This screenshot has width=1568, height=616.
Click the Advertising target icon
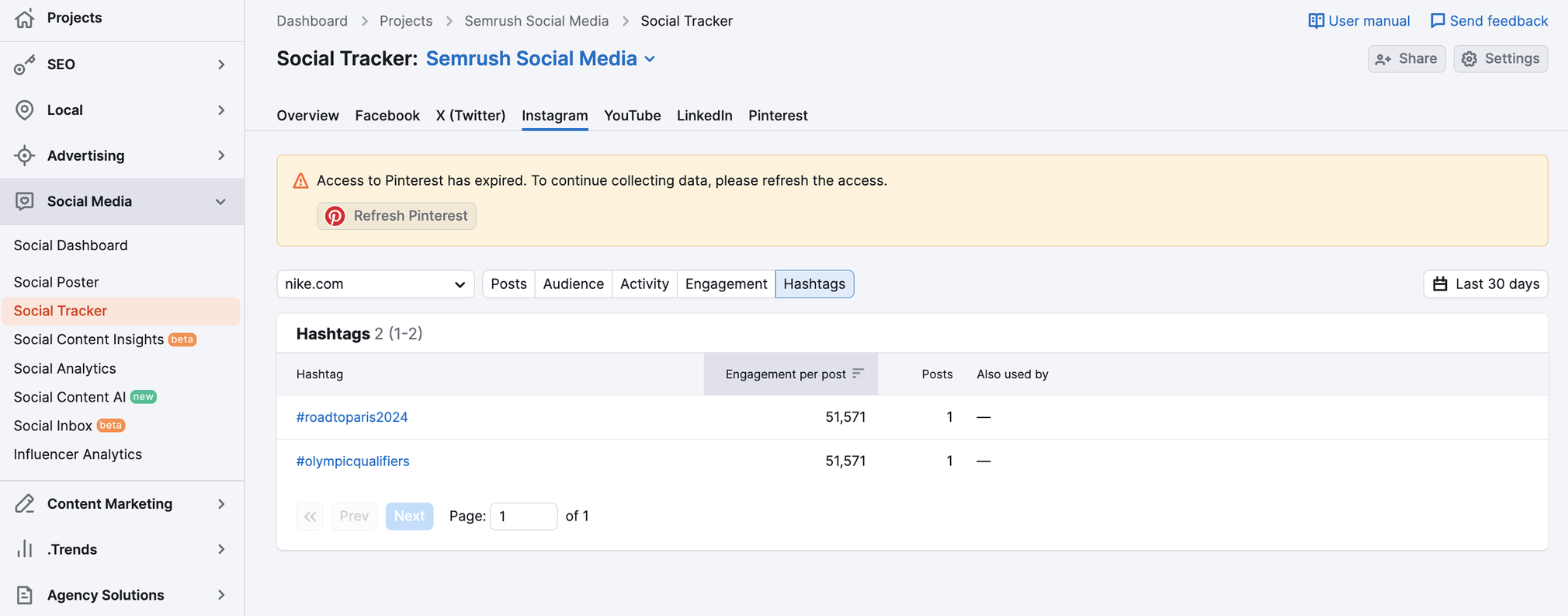(25, 155)
